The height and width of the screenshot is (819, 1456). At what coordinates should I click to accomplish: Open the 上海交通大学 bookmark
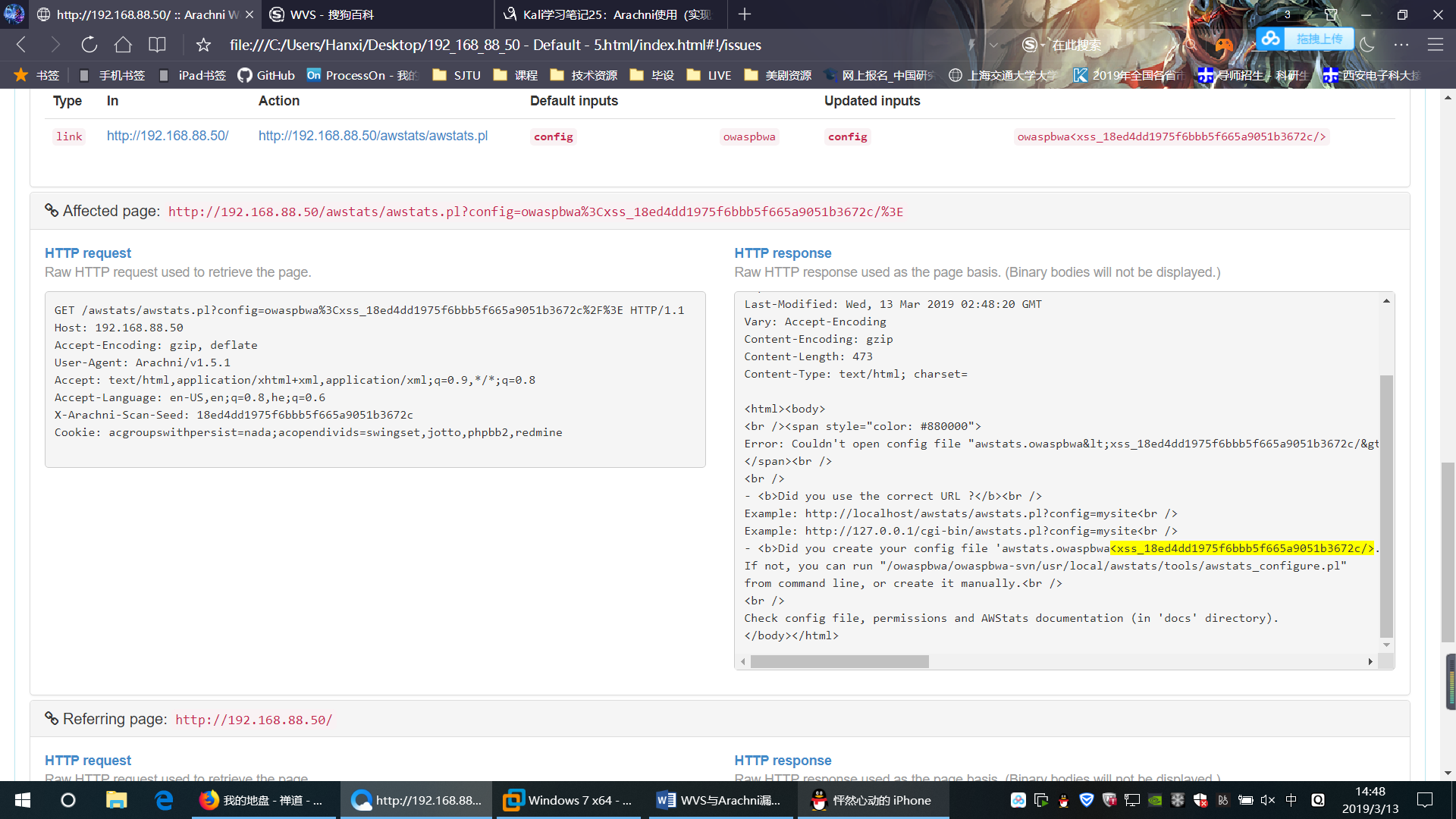1003,75
